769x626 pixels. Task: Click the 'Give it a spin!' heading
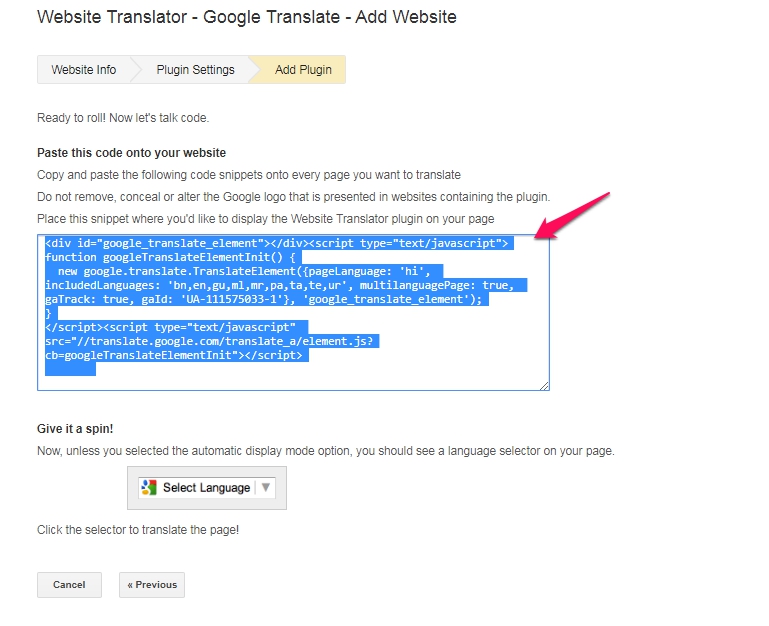click(75, 429)
